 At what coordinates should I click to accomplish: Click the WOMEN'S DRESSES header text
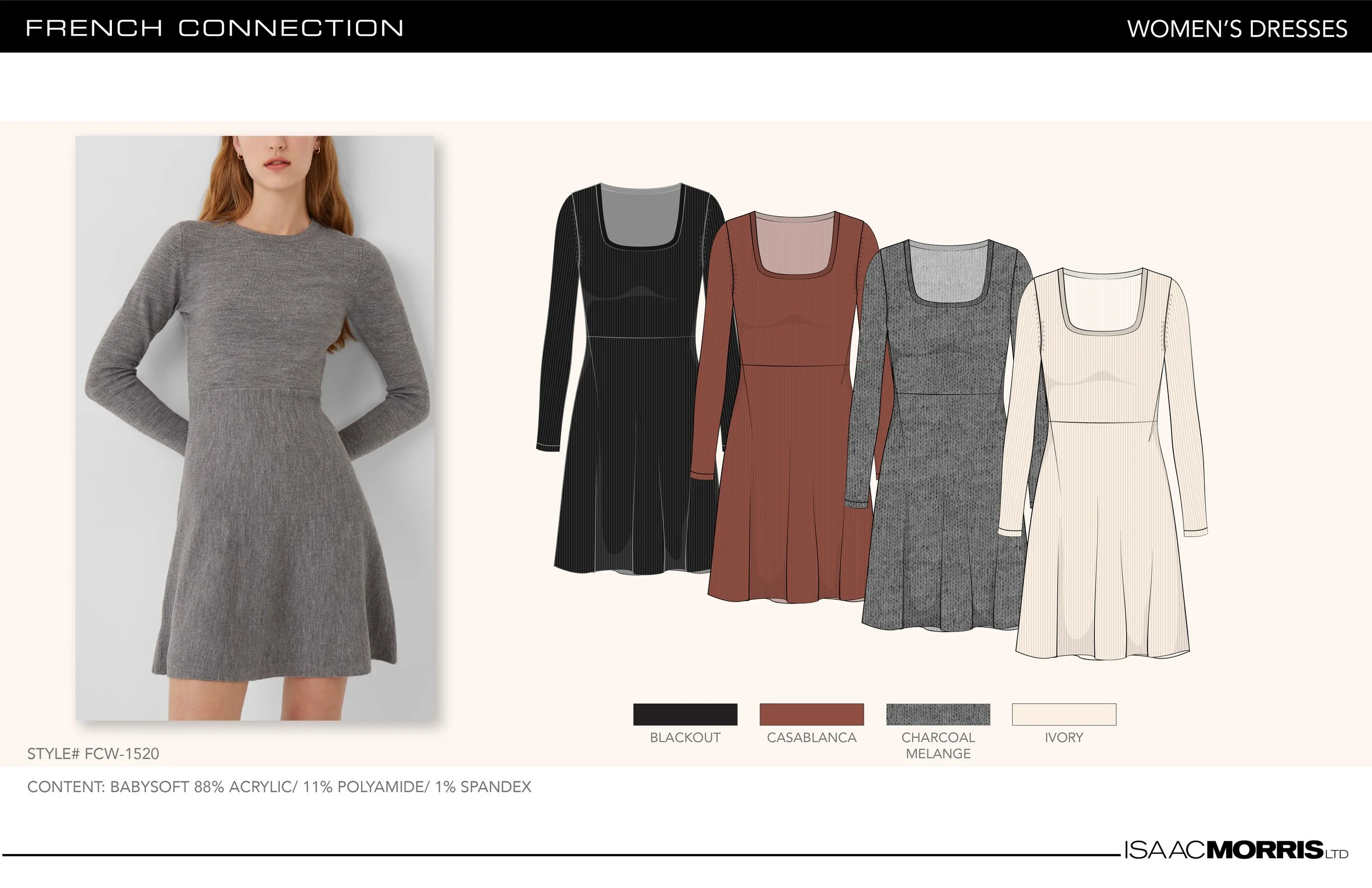coord(1237,29)
